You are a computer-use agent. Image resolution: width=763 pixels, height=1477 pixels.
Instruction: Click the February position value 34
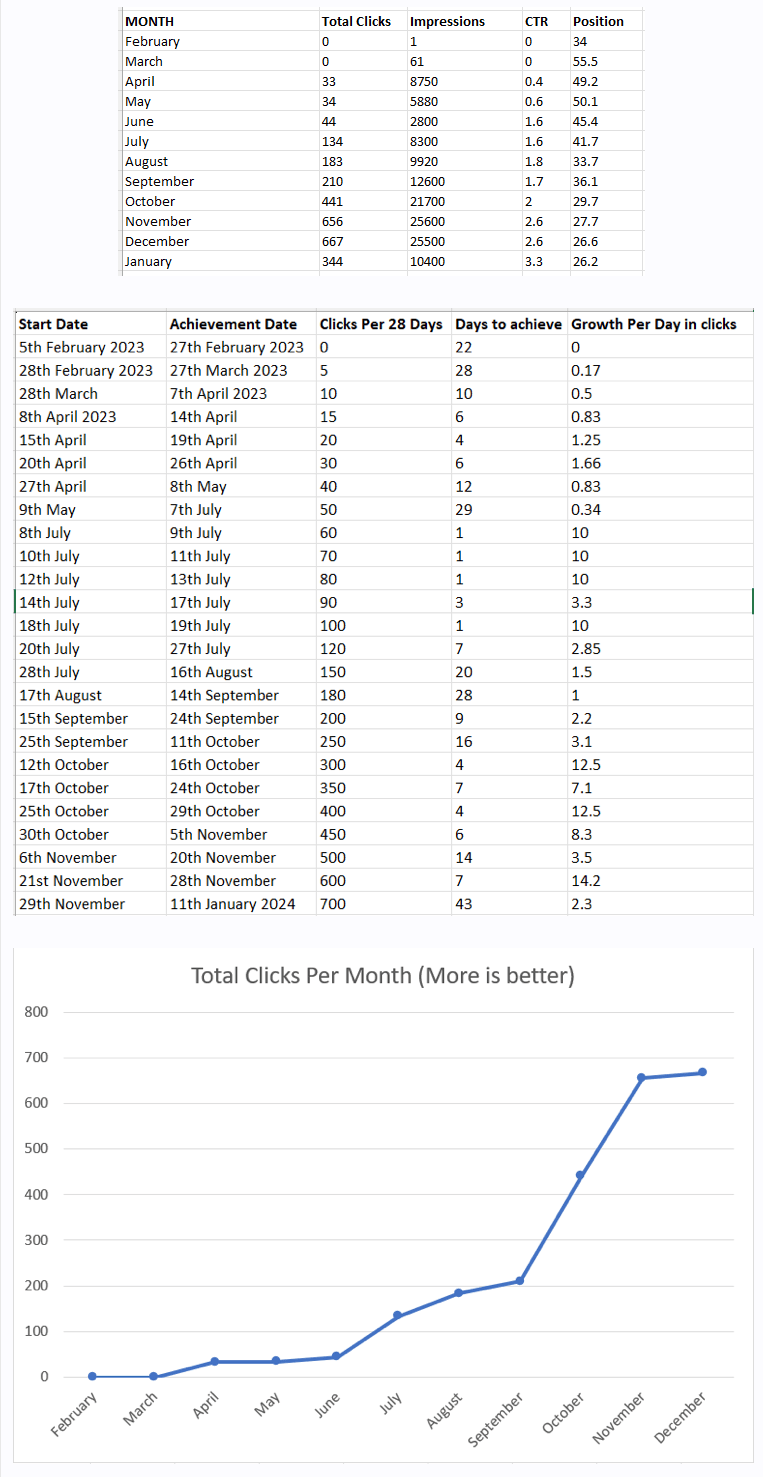click(x=580, y=41)
